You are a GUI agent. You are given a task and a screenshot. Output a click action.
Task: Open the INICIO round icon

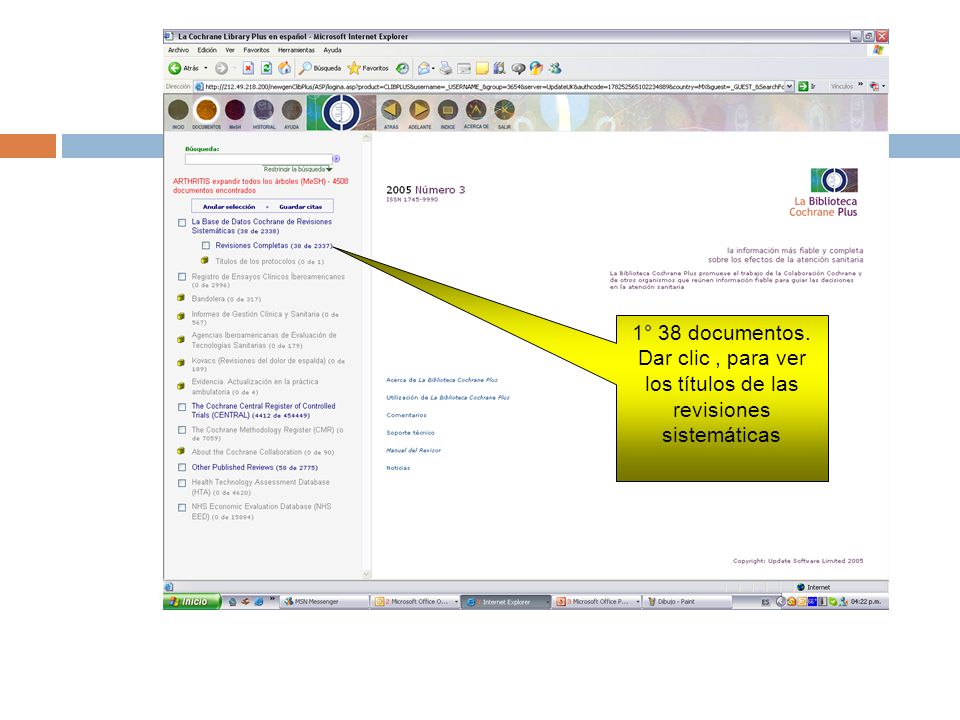pyautogui.click(x=178, y=111)
